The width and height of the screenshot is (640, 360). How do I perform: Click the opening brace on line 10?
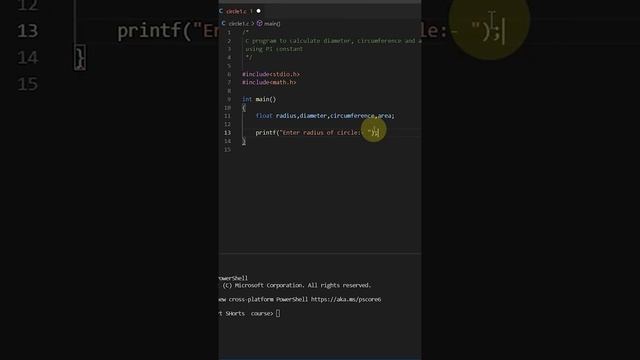(244, 108)
